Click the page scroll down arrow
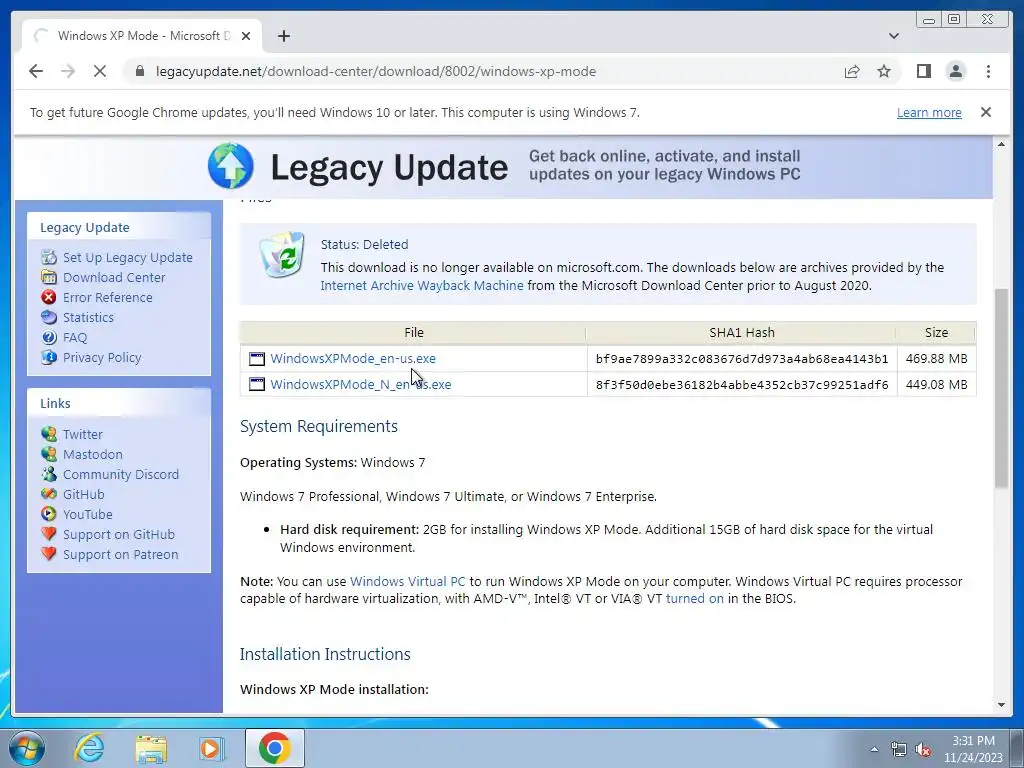 (1001, 705)
